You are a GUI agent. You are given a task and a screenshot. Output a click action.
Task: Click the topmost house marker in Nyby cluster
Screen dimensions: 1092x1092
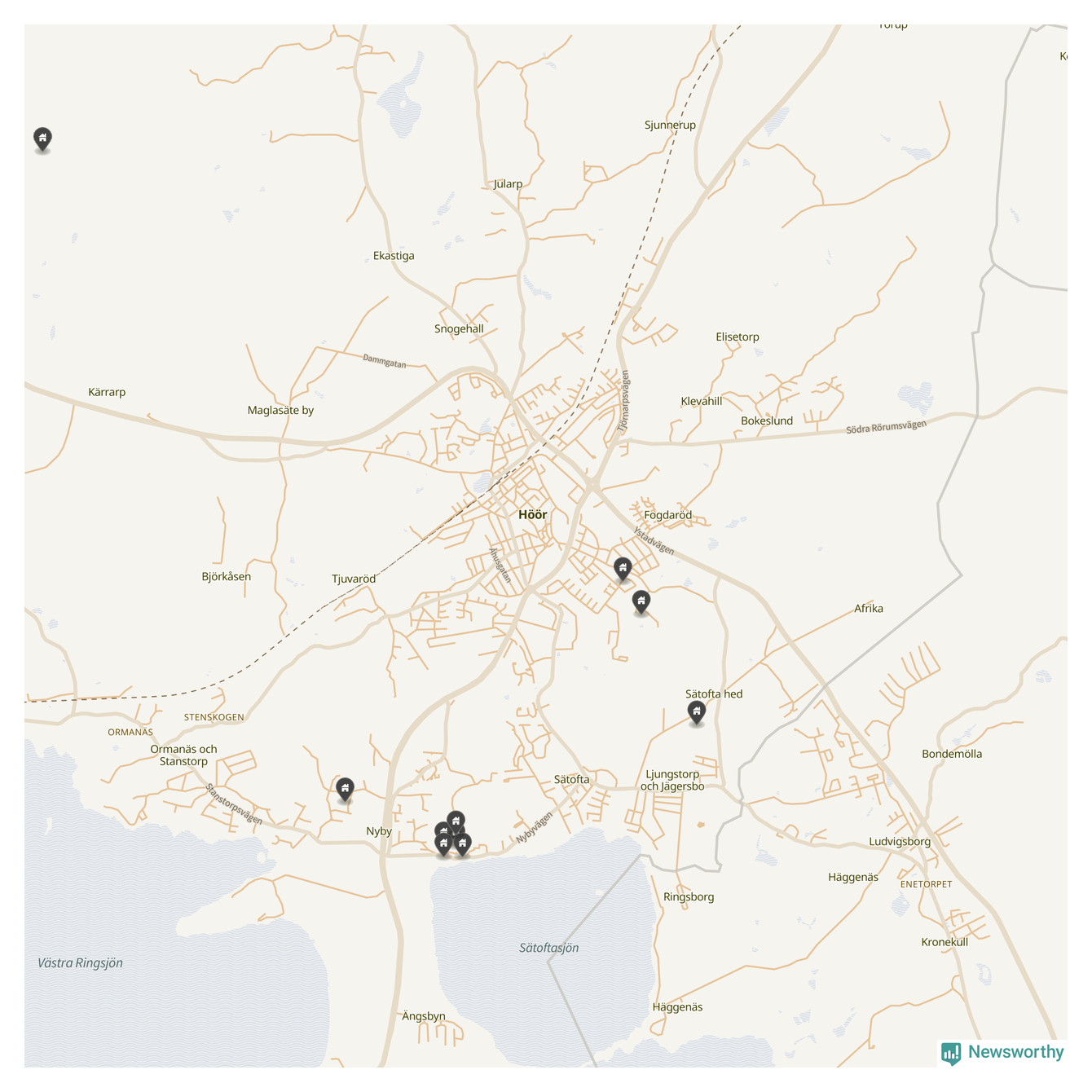(456, 821)
